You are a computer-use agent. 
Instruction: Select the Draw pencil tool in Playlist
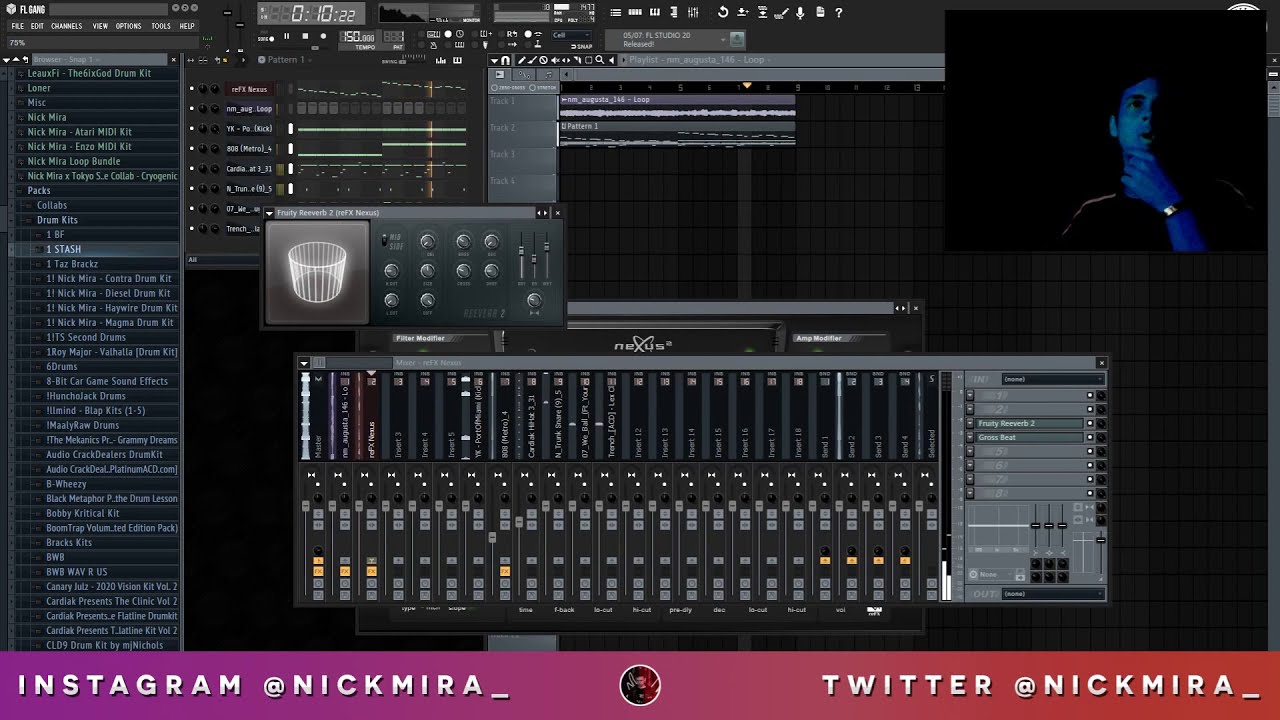click(x=521, y=60)
